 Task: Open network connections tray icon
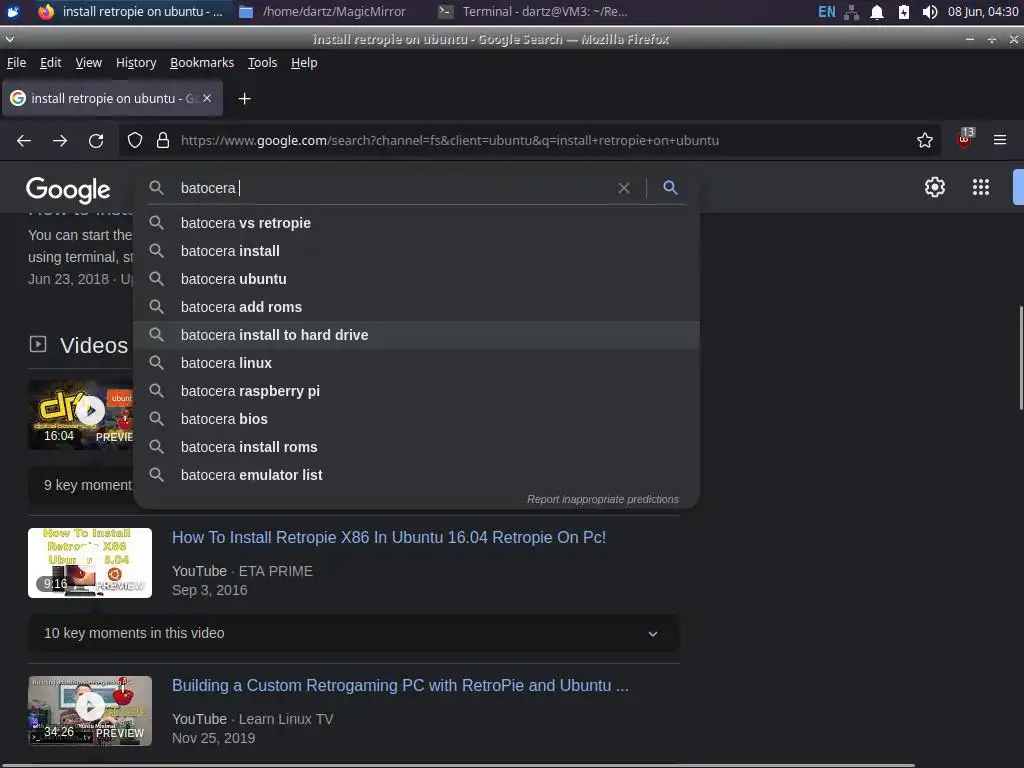coord(852,12)
